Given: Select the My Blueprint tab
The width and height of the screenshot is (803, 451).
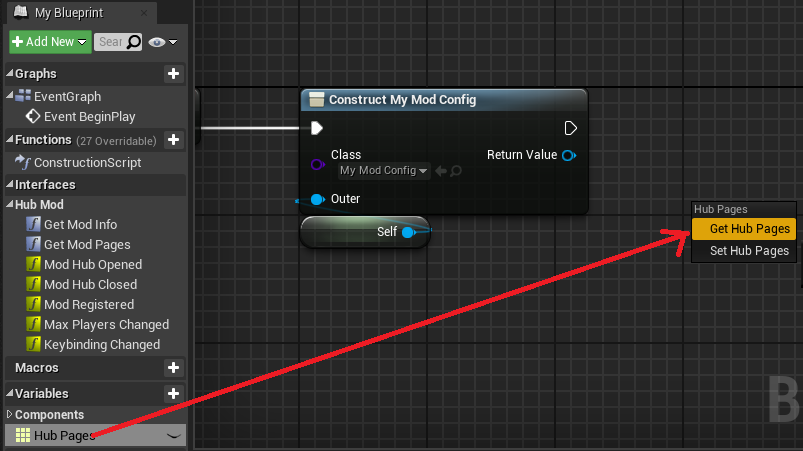Looking at the screenshot, I should pyautogui.click(x=82, y=12).
